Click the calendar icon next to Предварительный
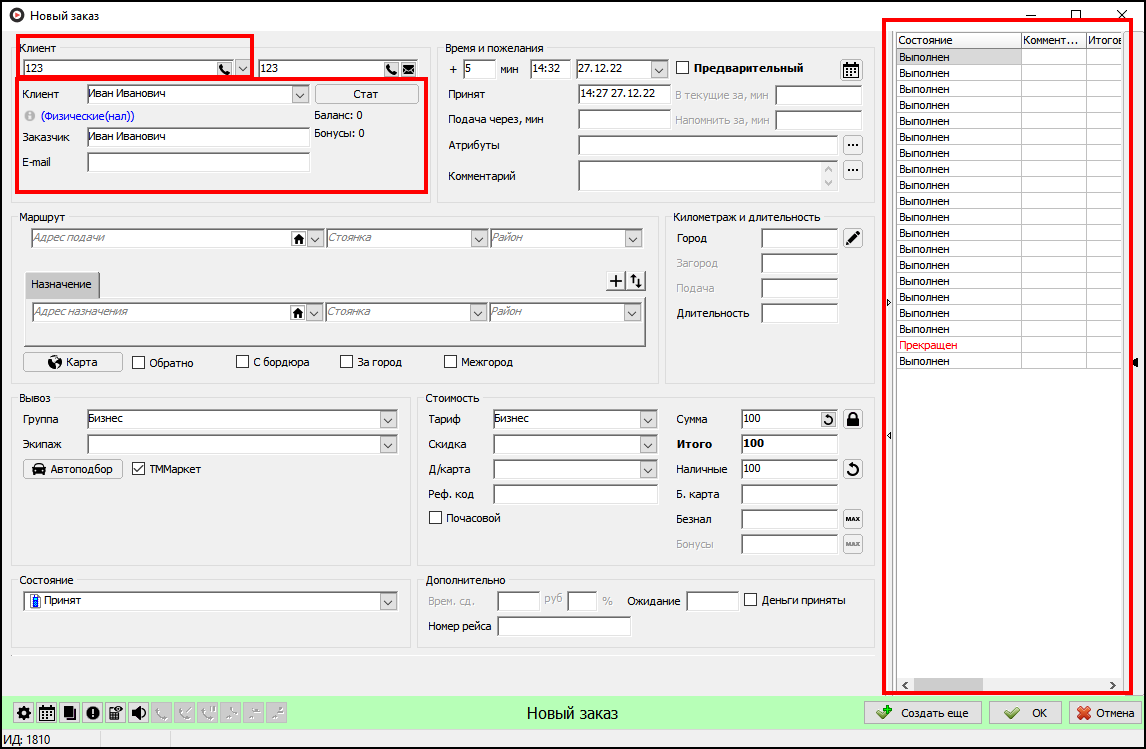 pyautogui.click(x=851, y=69)
